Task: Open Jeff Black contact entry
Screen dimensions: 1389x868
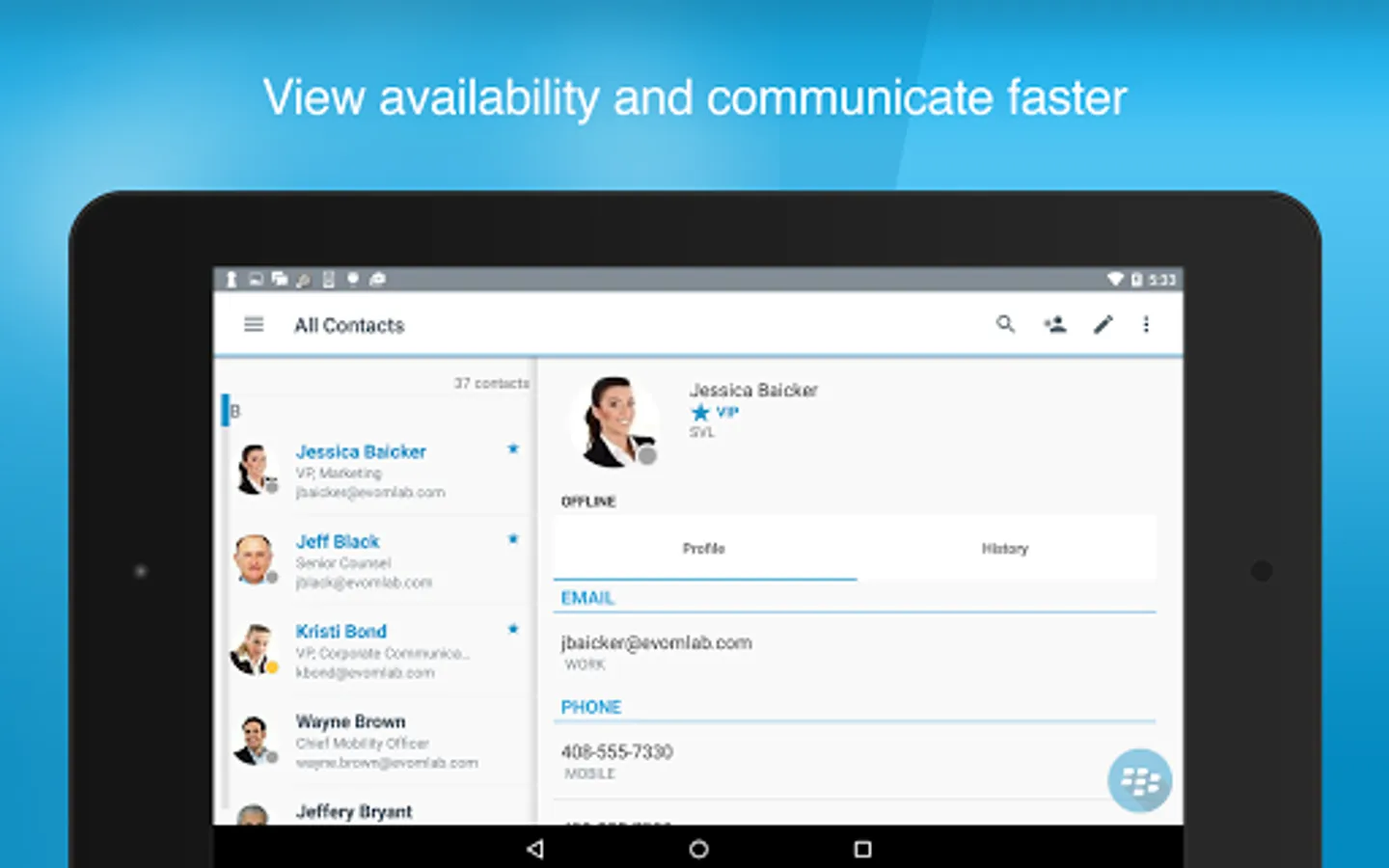Action: (x=379, y=561)
